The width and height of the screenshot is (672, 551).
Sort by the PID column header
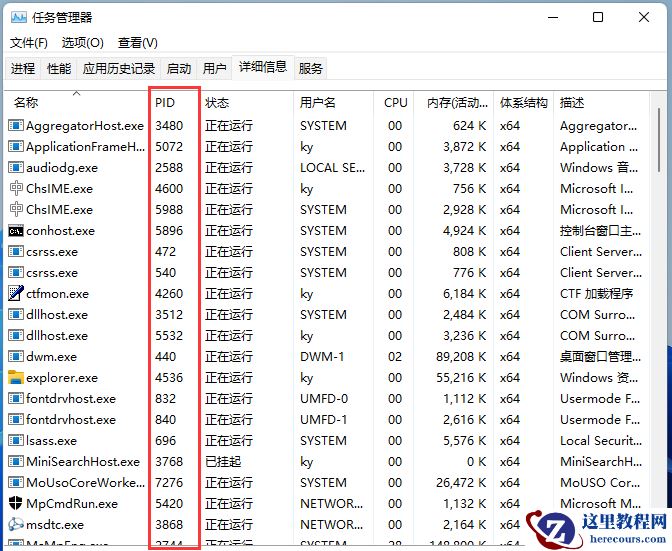tap(174, 102)
